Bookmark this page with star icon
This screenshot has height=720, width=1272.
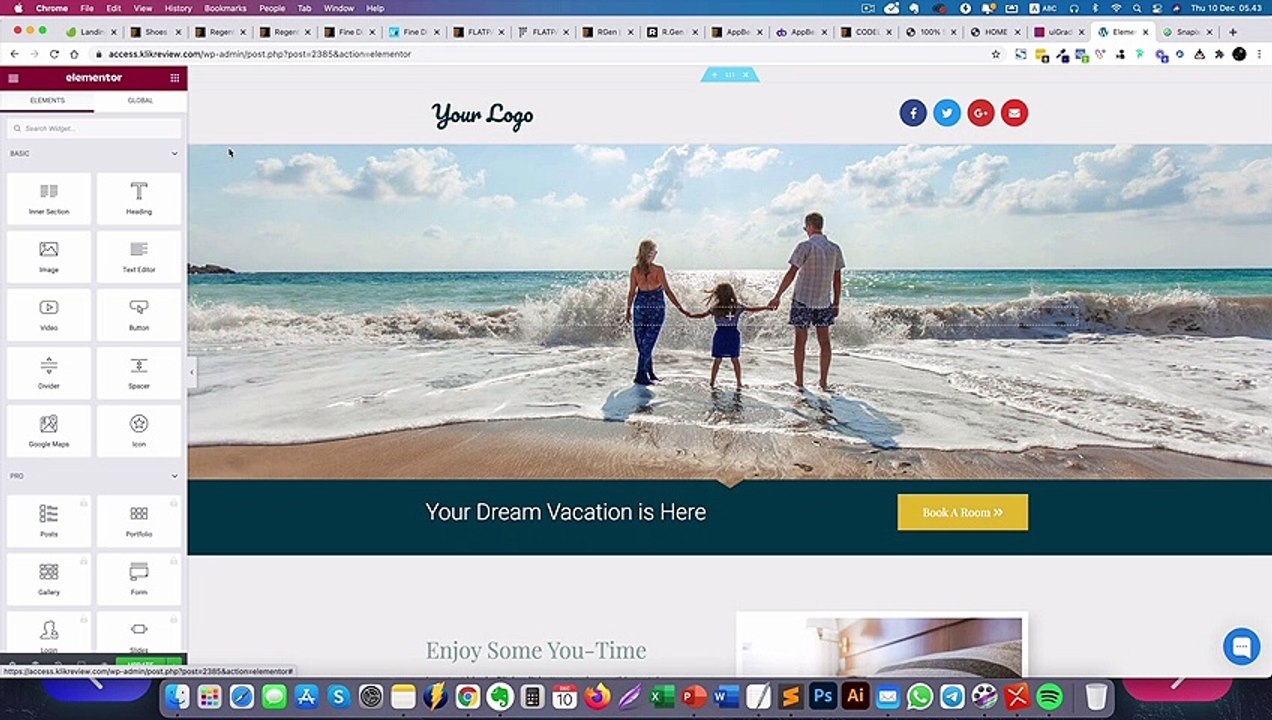coord(996,54)
